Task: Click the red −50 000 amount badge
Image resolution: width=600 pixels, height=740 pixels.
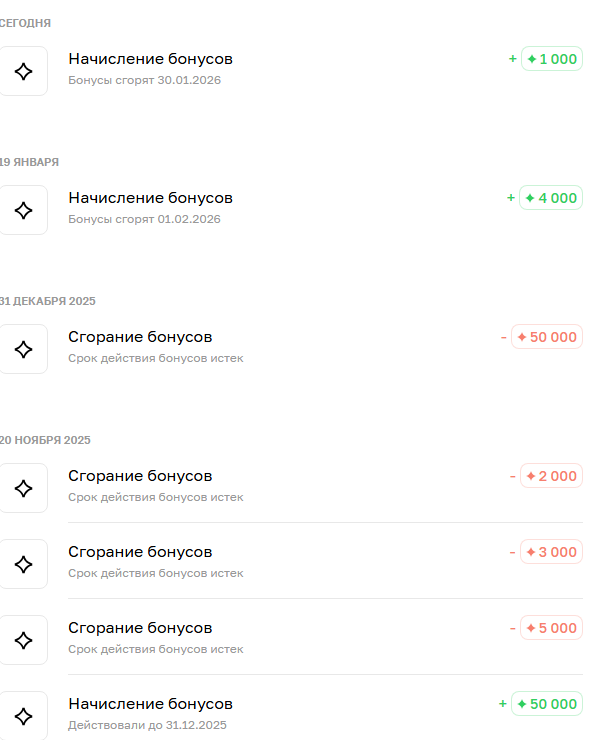Action: [547, 337]
